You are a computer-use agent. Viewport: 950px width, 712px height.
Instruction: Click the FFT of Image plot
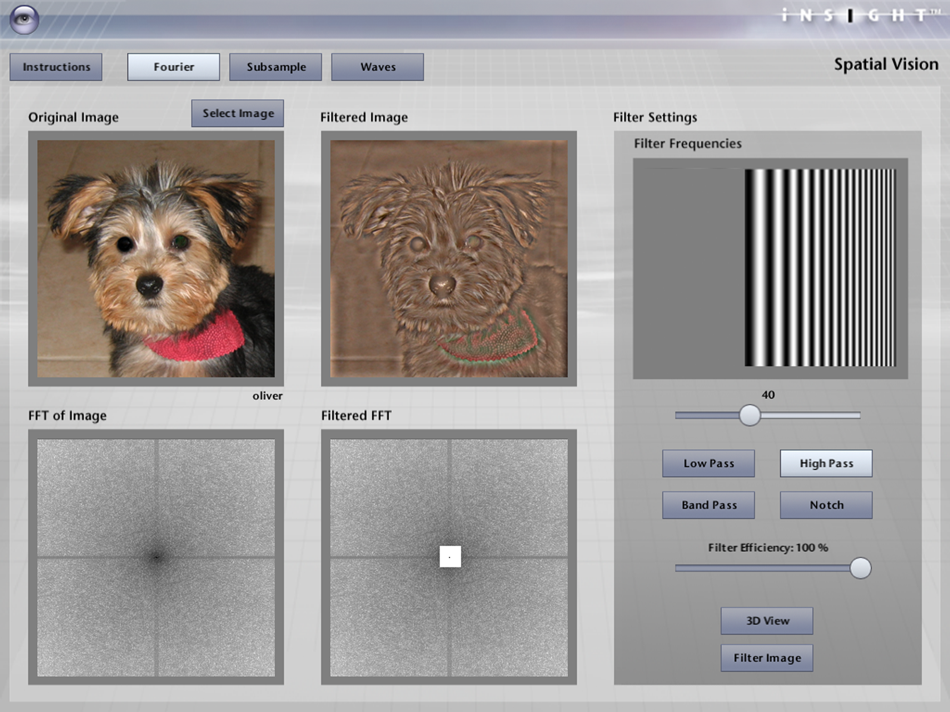coord(156,557)
